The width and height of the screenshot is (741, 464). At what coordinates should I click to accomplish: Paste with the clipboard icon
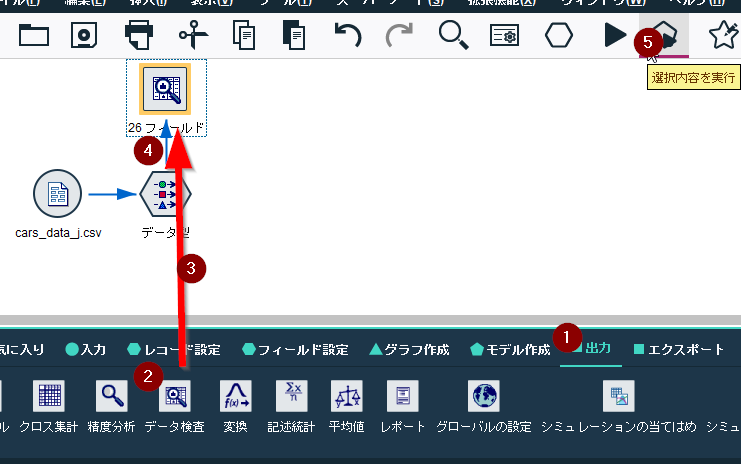pyautogui.click(x=293, y=35)
